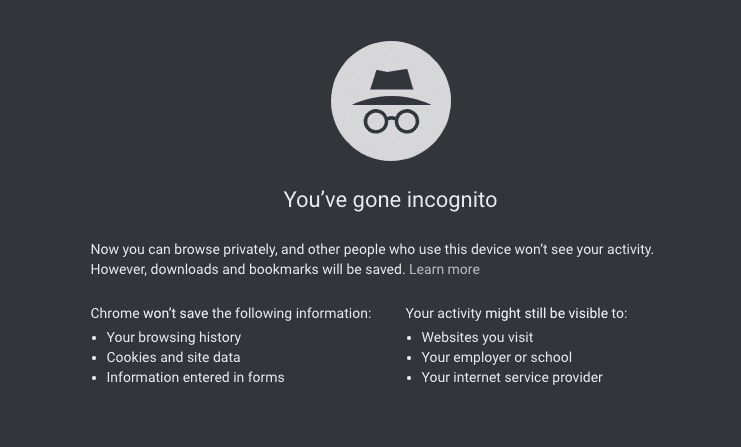The width and height of the screenshot is (741, 447).
Task: Select "Information entered in forms" list item
Action: click(x=195, y=377)
